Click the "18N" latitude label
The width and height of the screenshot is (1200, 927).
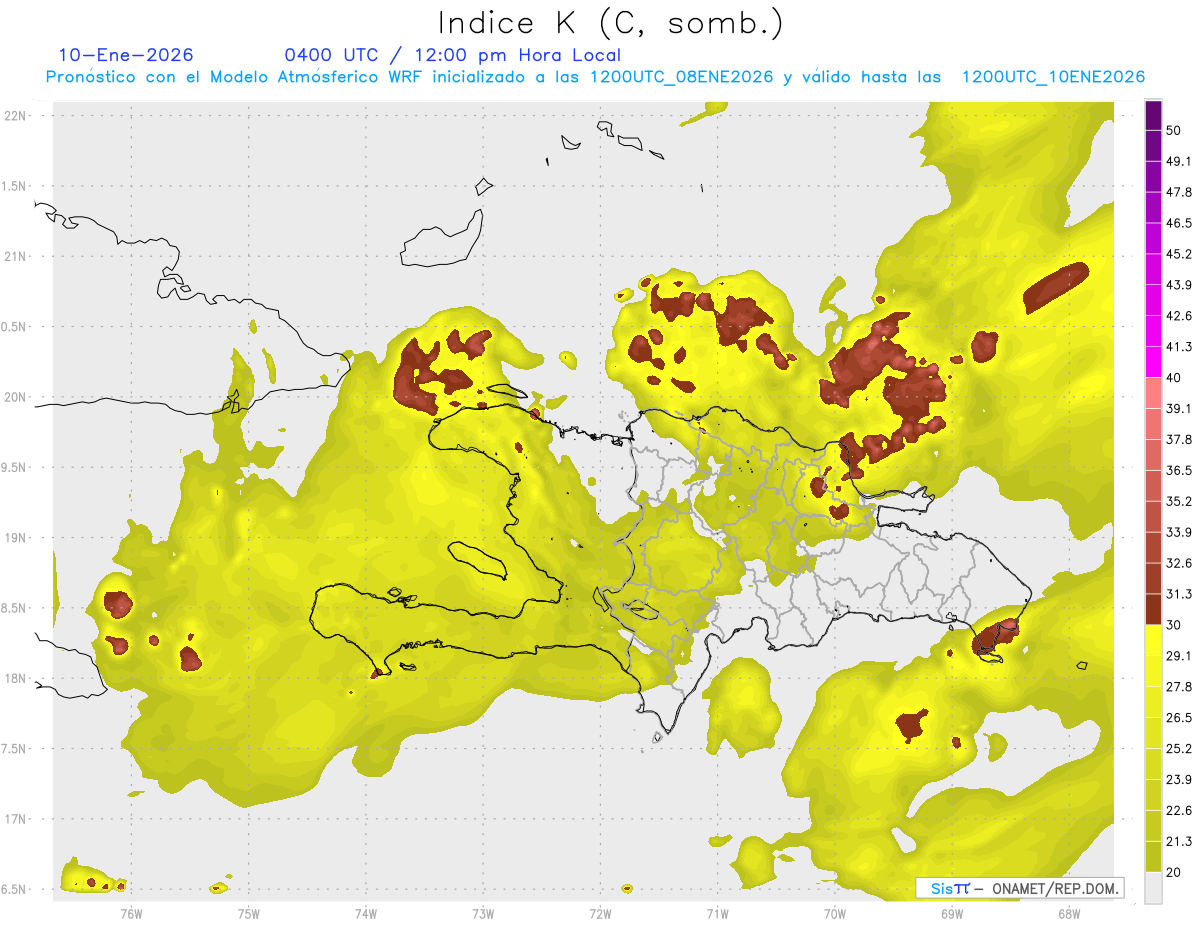click(x=17, y=679)
